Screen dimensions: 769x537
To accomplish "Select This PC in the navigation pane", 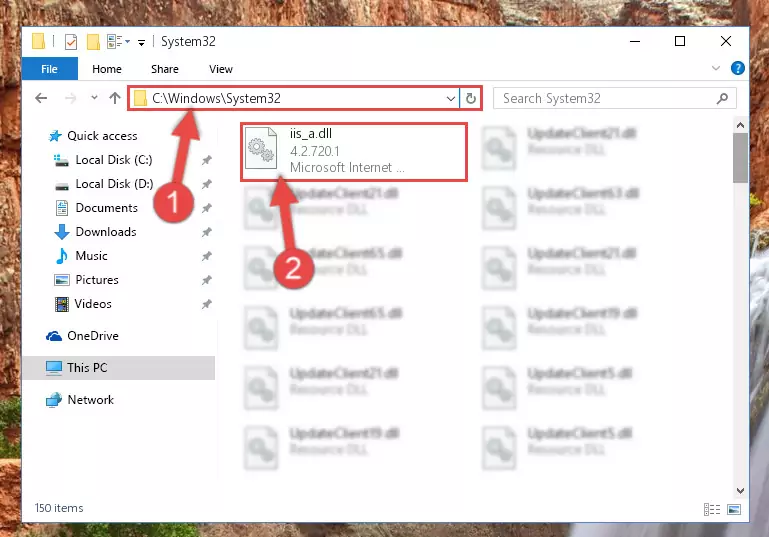I will coord(119,368).
